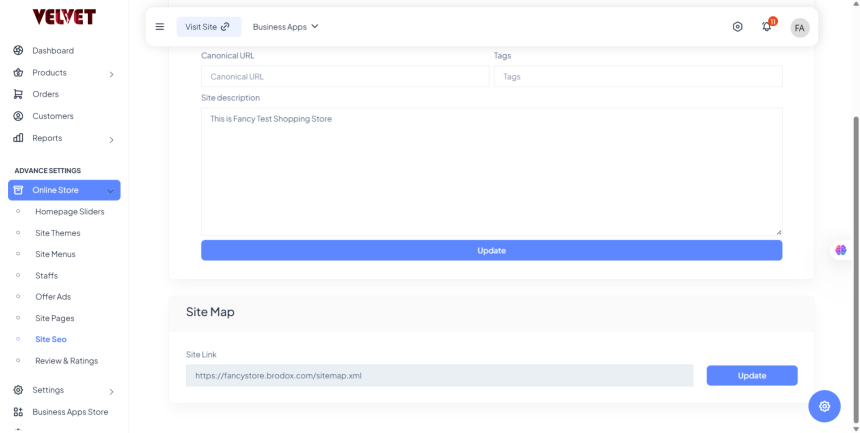Viewport: 860px width, 433px height.
Task: Click the pink brain assistant icon
Action: click(x=841, y=250)
